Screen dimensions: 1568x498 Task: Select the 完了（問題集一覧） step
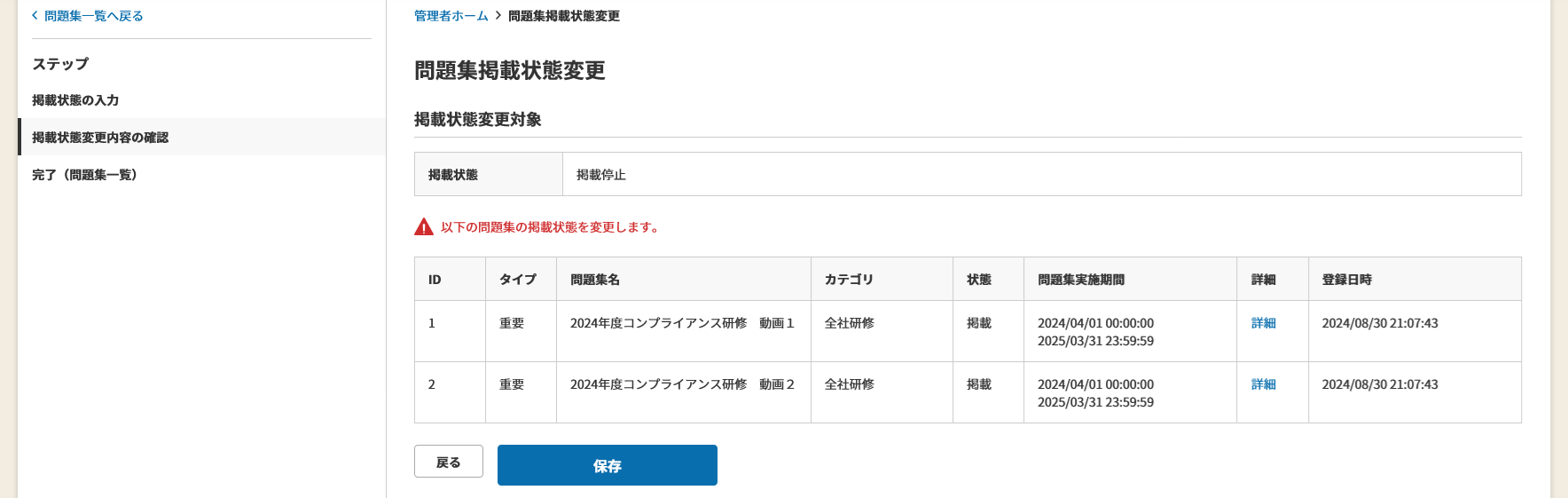pos(84,175)
